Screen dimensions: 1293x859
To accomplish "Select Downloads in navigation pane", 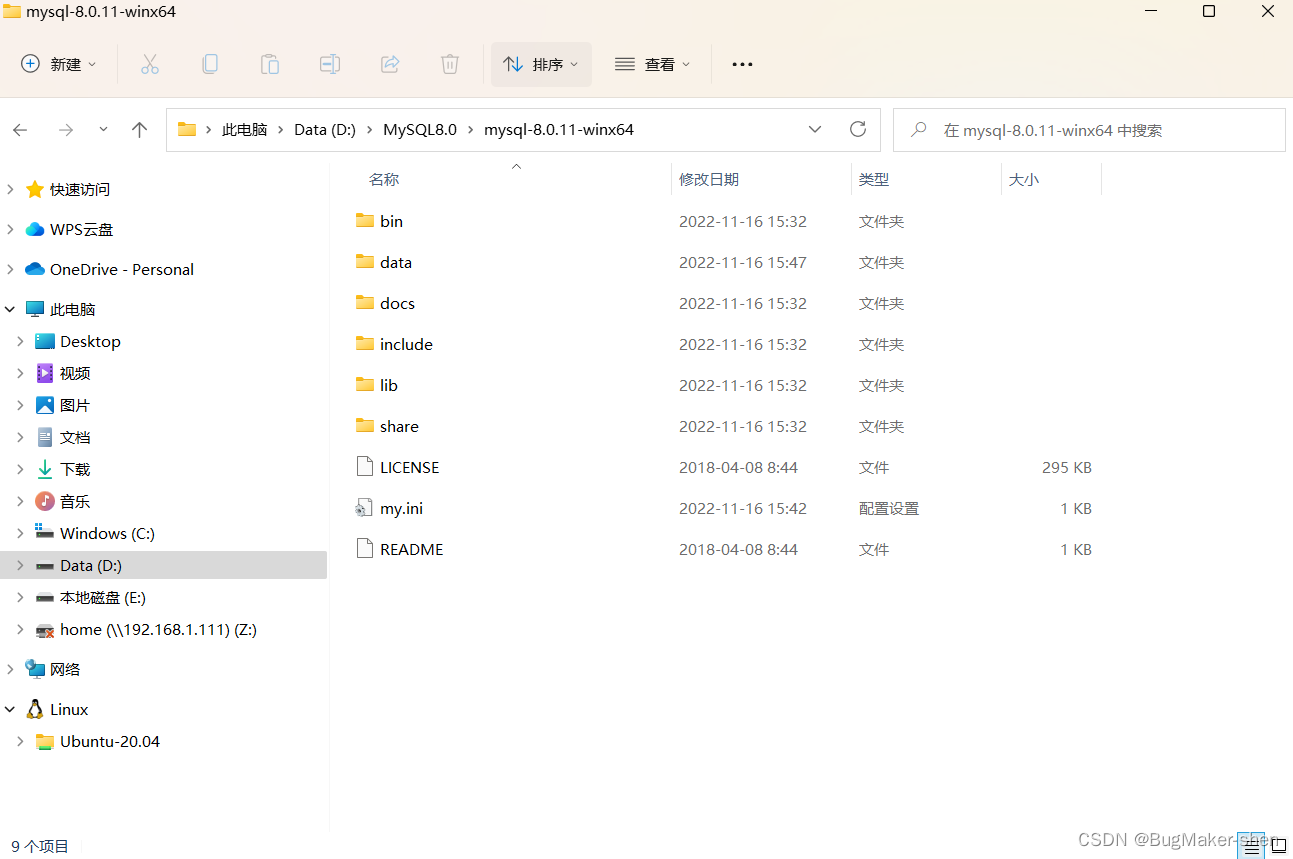I will tap(75, 469).
